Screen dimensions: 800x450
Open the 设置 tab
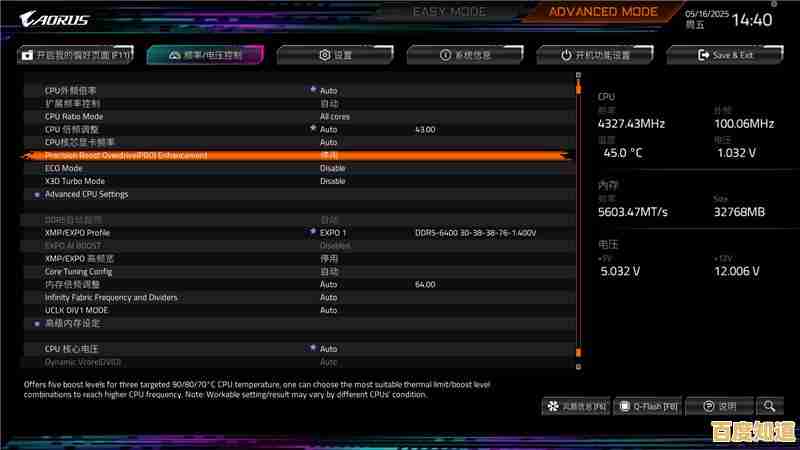click(x=335, y=55)
